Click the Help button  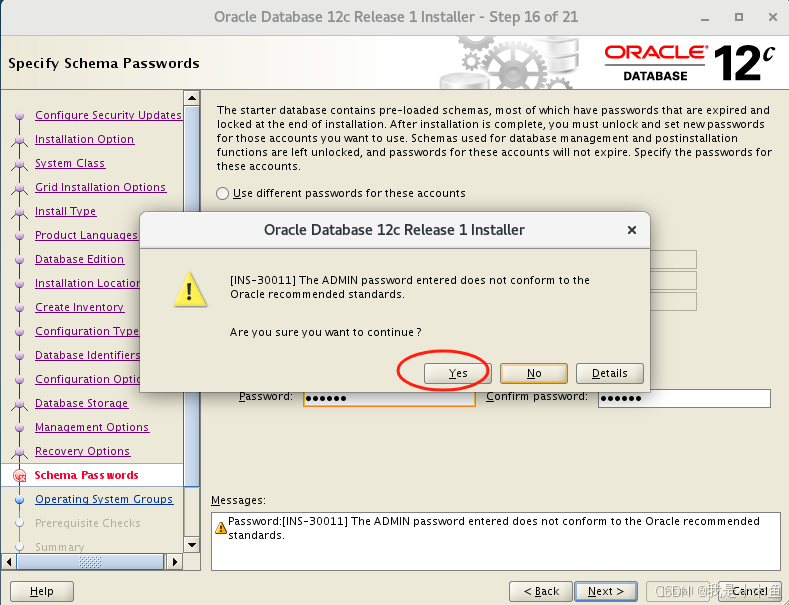(42, 591)
